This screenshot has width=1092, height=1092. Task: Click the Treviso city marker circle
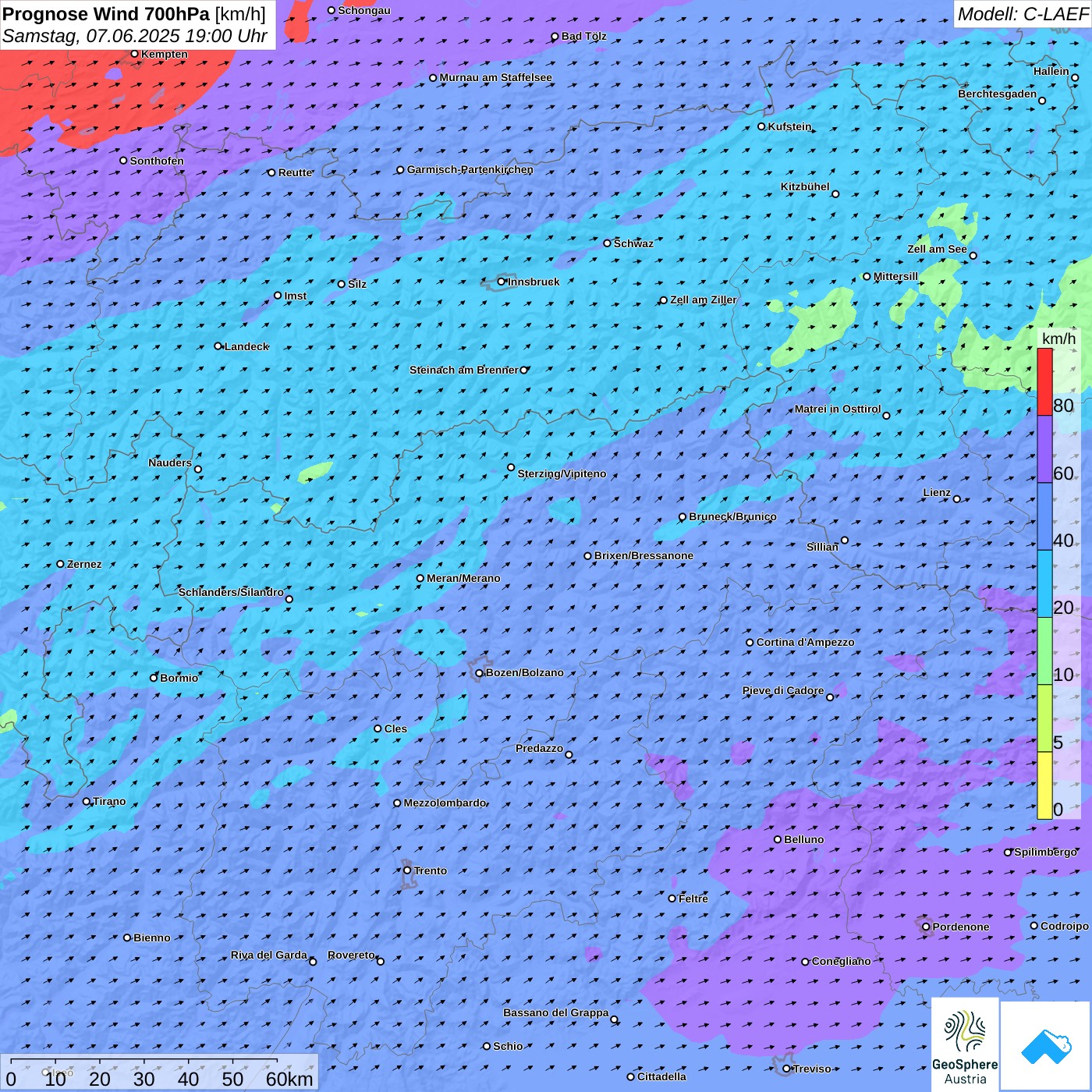tap(786, 1069)
